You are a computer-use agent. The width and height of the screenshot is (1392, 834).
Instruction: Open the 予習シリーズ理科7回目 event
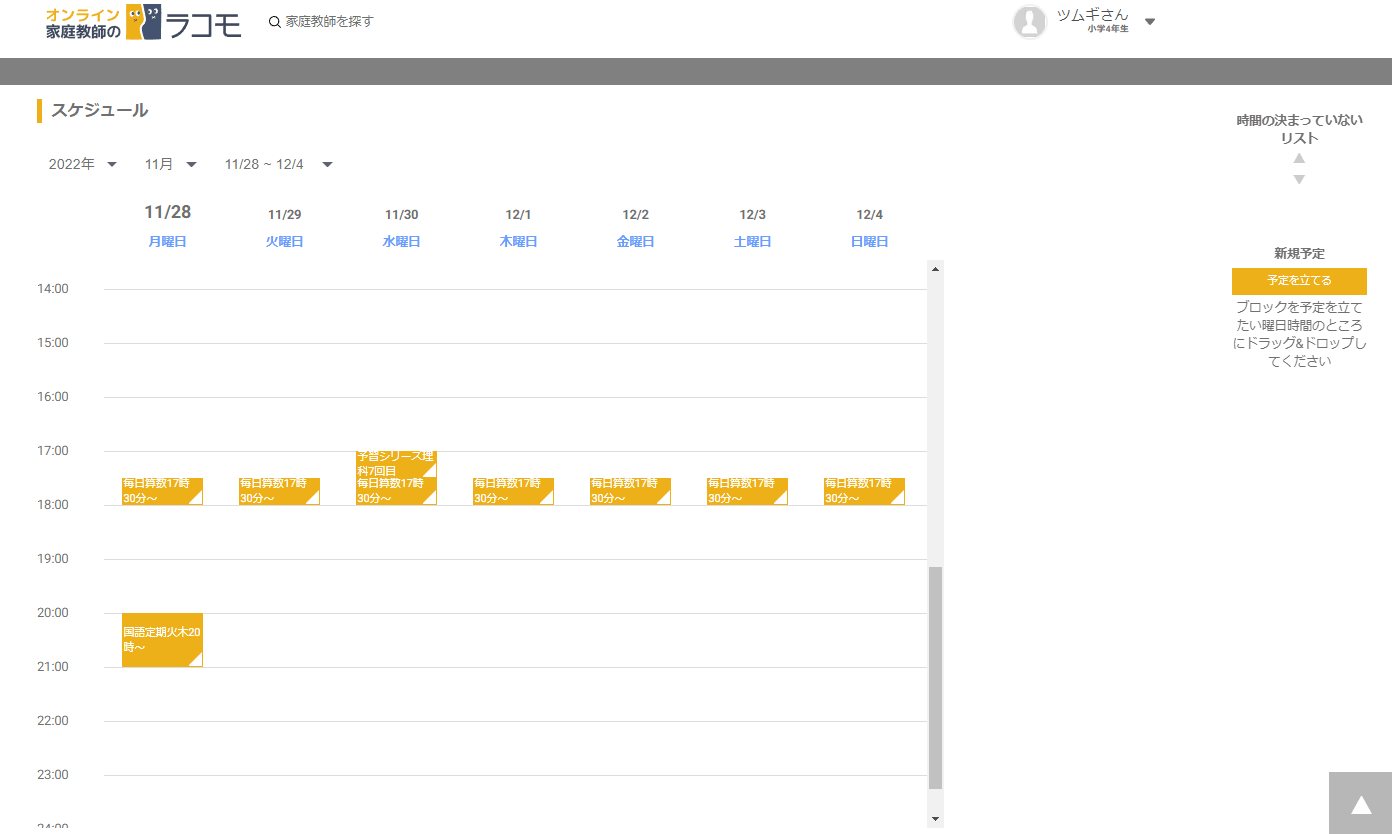(396, 464)
